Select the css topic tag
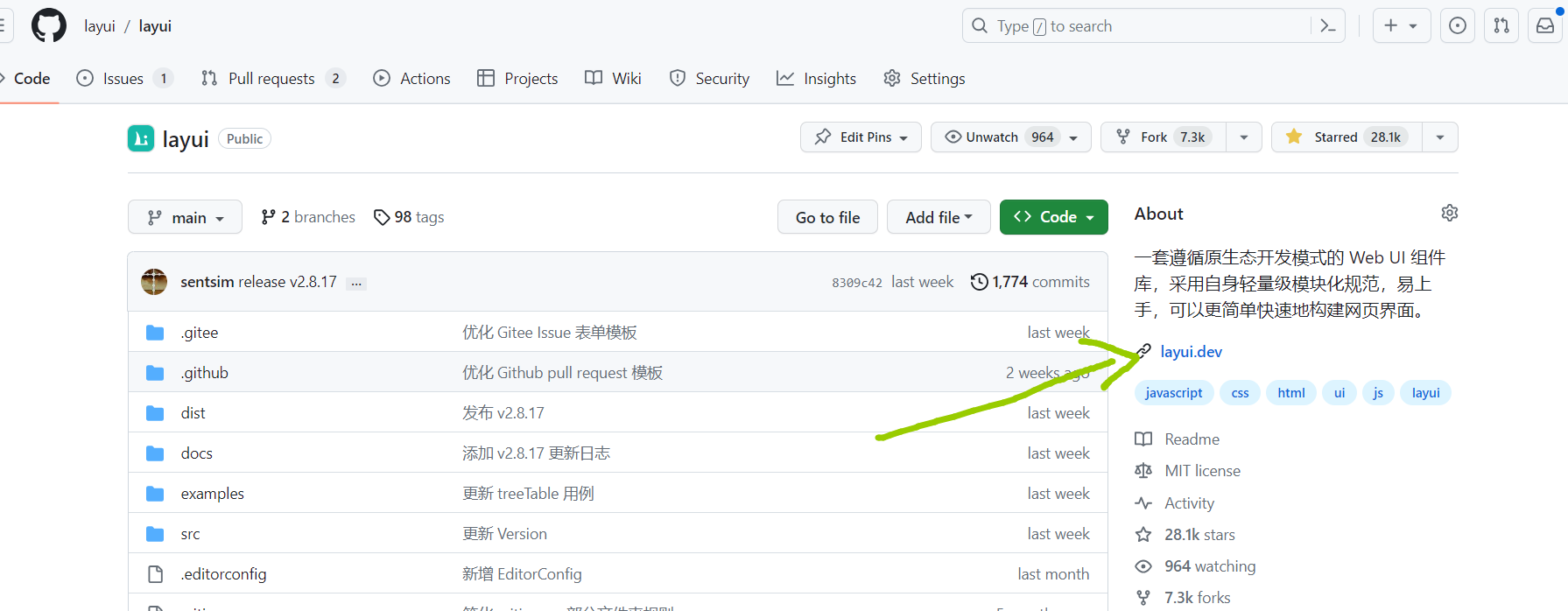The height and width of the screenshot is (611, 1568). 1241,393
